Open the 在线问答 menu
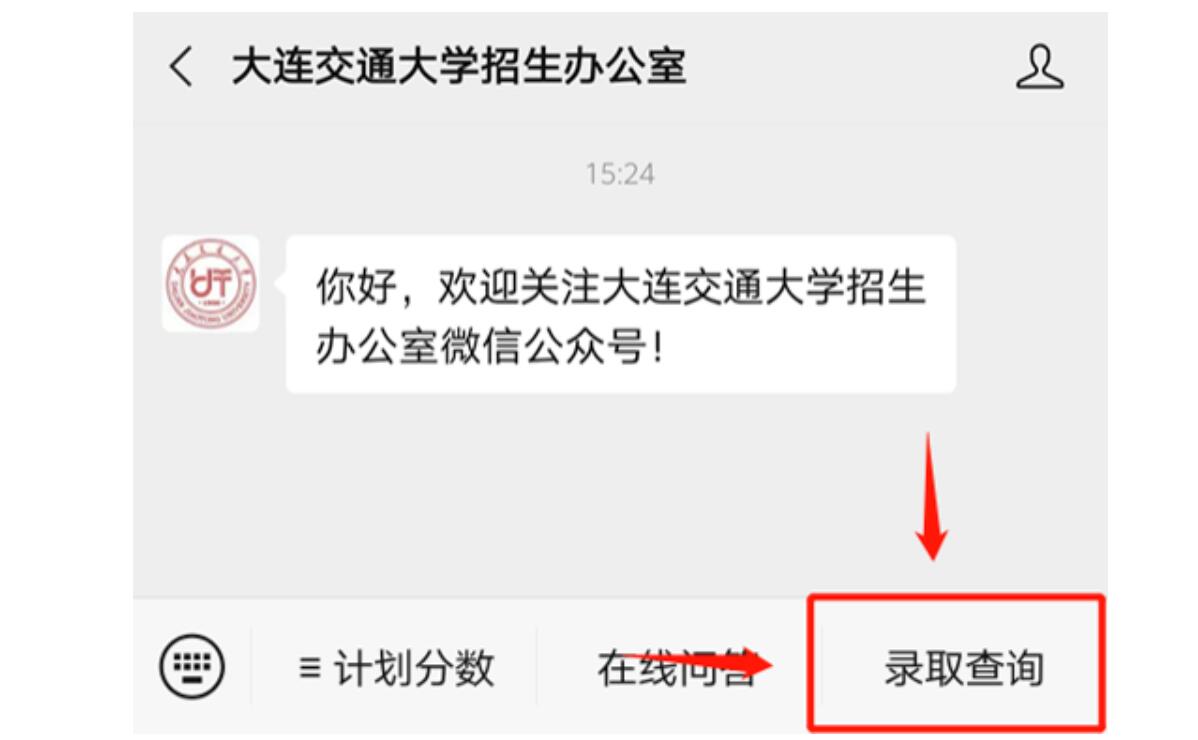The image size is (1198, 740). coord(675,667)
